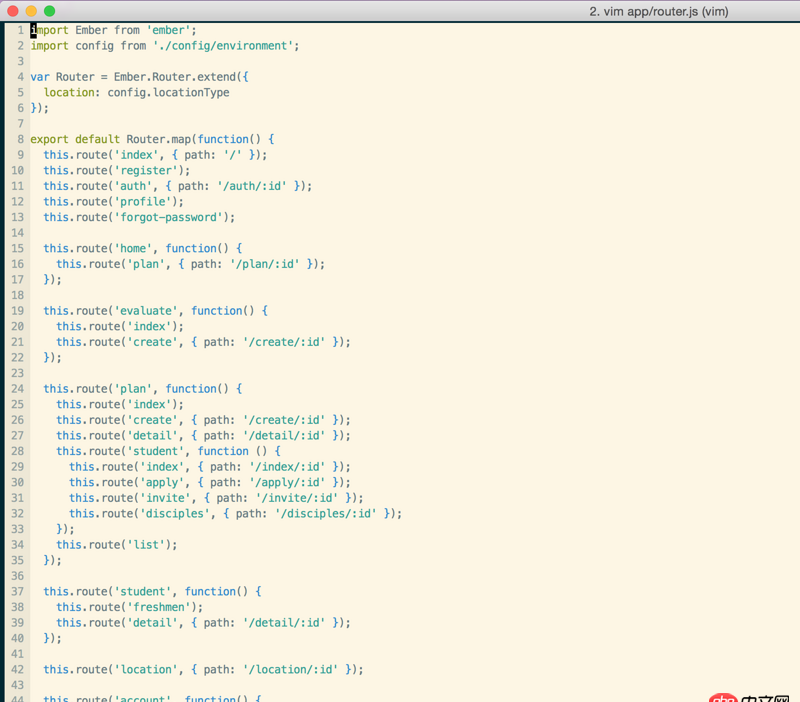The image size is (800, 702).
Task: Click 'var Router' declaration in line 4
Action: (x=62, y=77)
